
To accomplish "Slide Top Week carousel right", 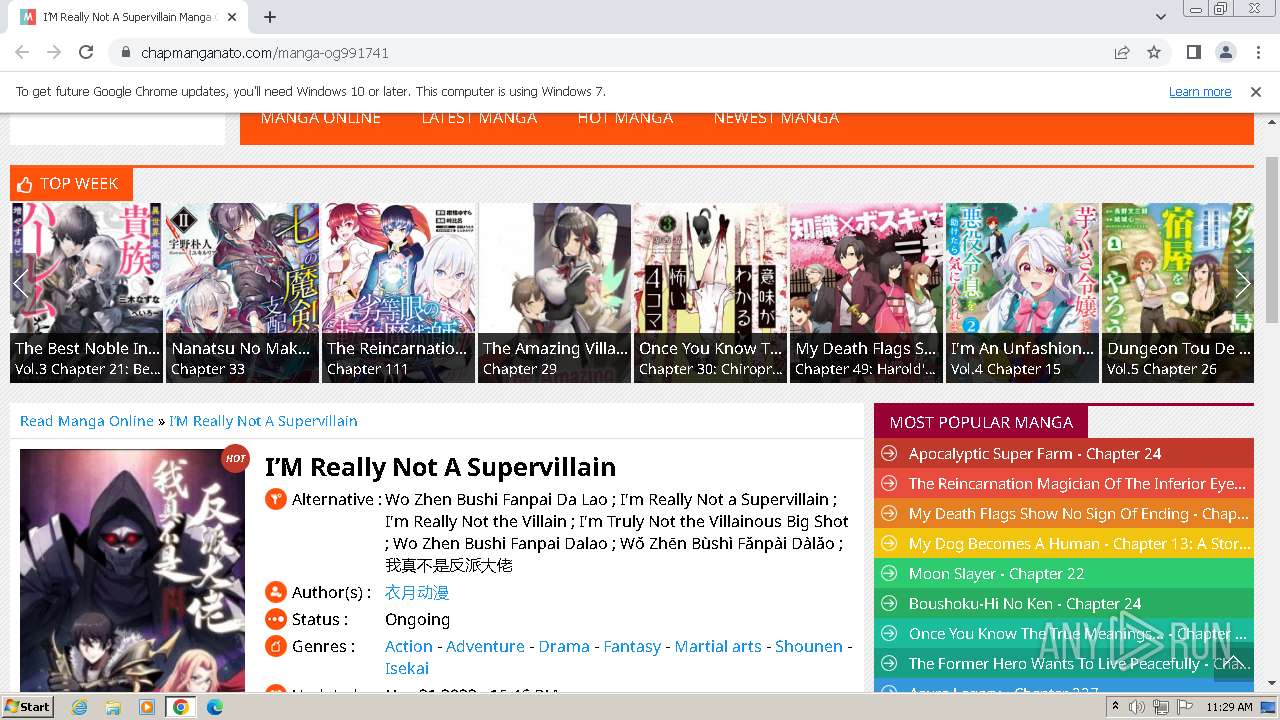I will point(1243,284).
